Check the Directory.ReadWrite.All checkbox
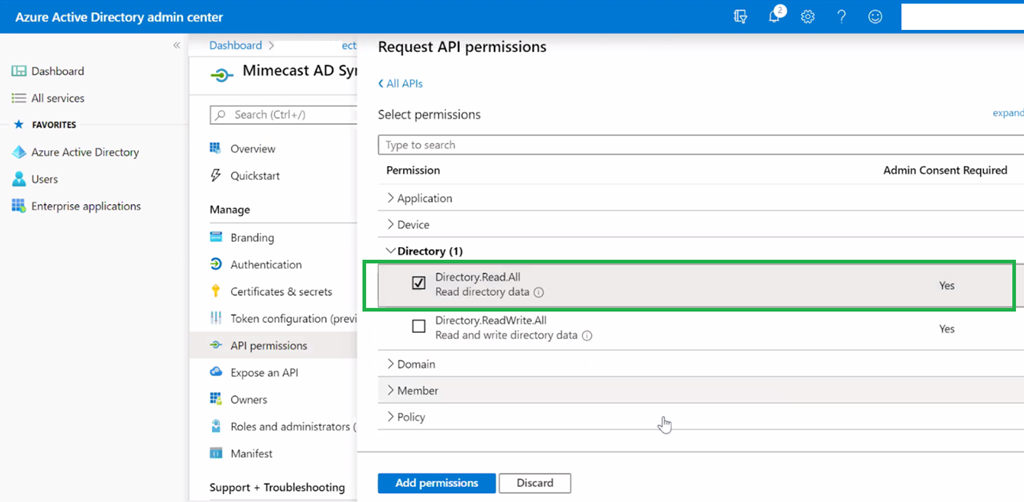Image resolution: width=1024 pixels, height=502 pixels. 419,327
